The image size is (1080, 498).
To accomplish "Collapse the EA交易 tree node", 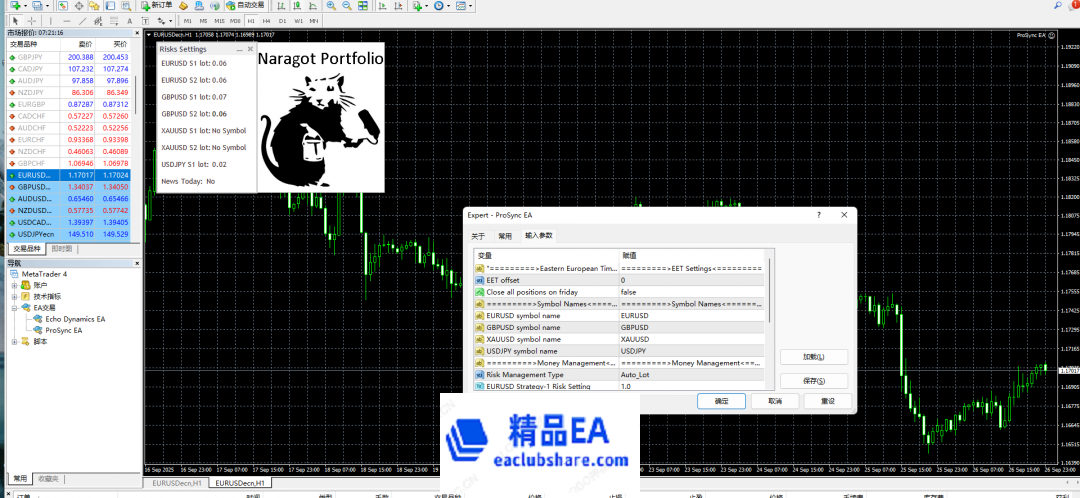I will (14, 308).
